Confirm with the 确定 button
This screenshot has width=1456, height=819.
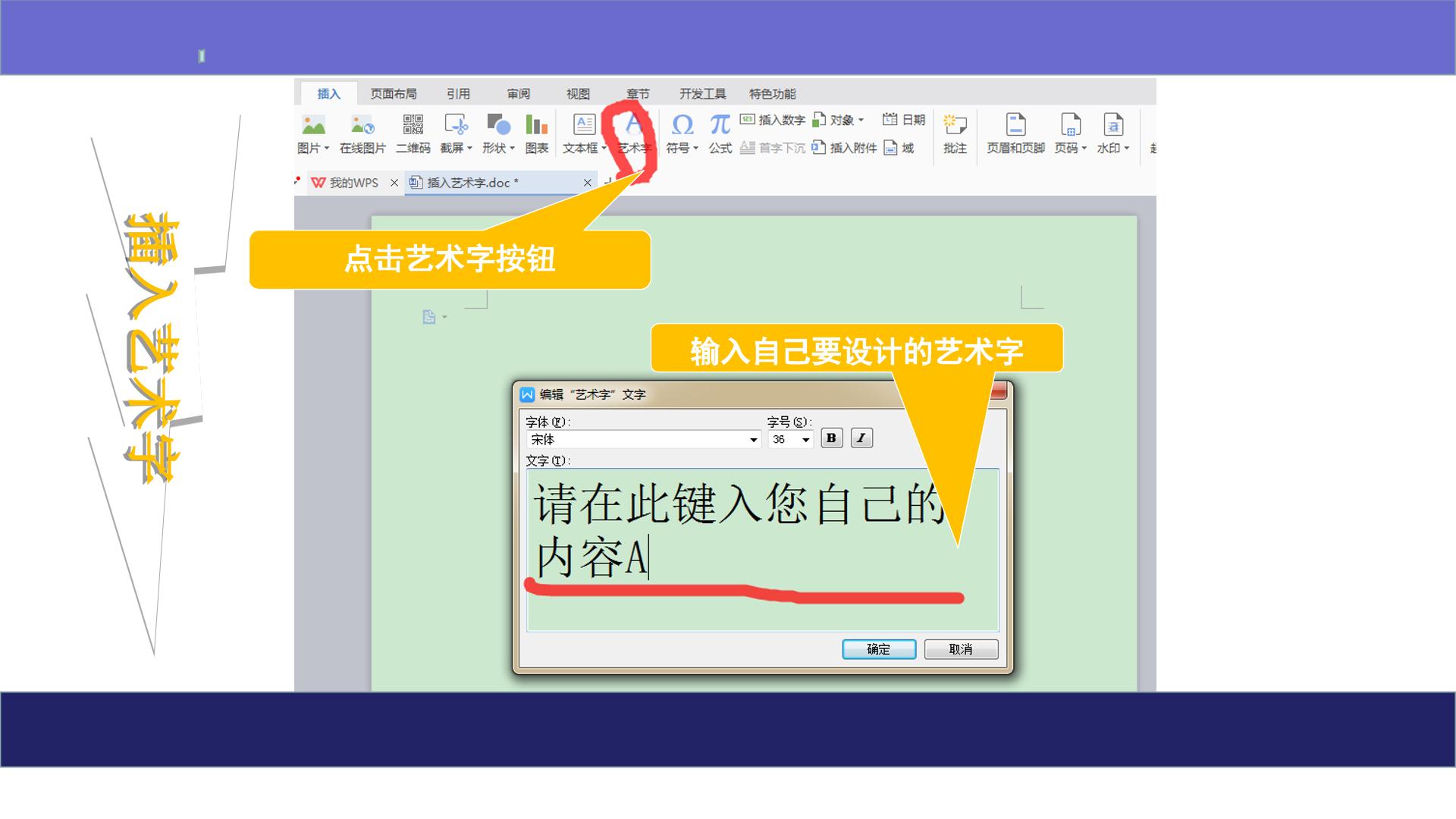pyautogui.click(x=879, y=649)
